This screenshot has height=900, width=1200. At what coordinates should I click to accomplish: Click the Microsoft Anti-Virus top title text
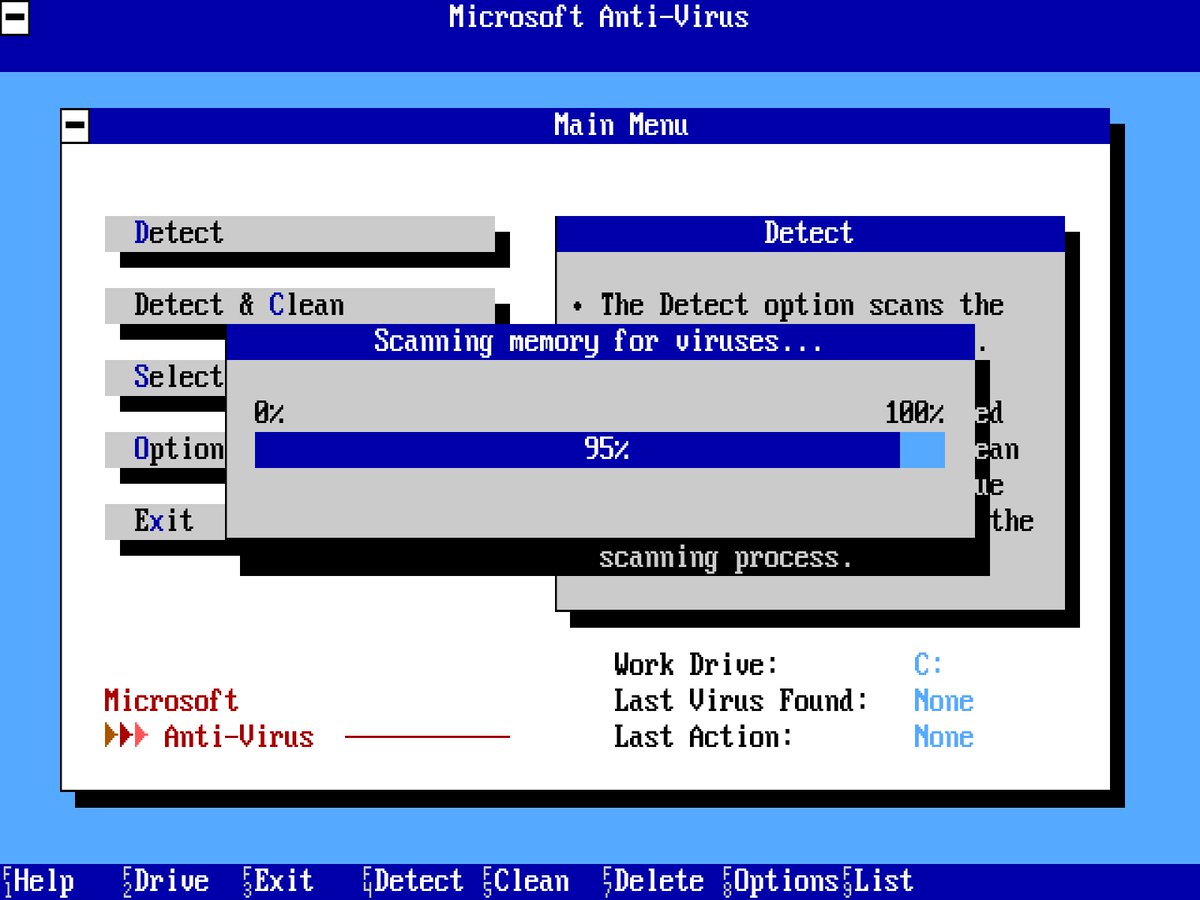pyautogui.click(x=599, y=17)
